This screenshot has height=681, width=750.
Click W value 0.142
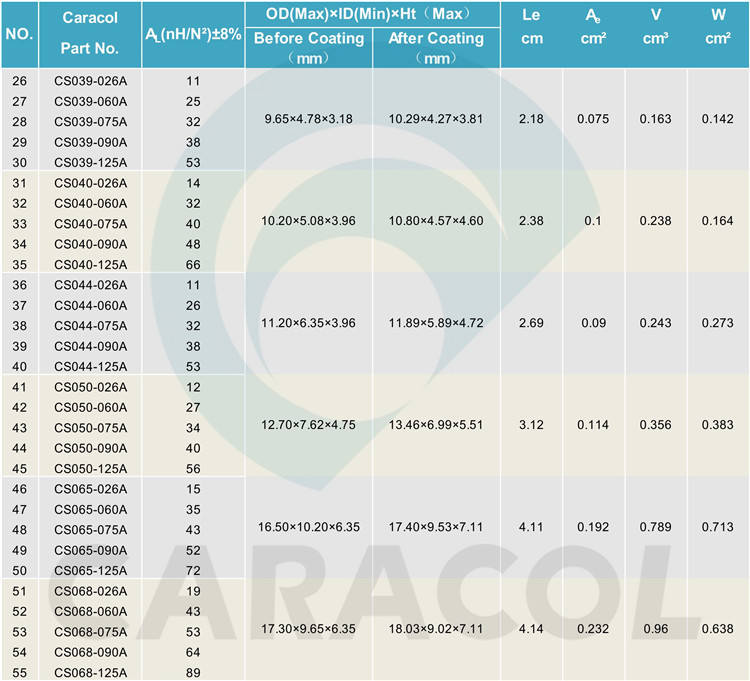[x=717, y=119]
